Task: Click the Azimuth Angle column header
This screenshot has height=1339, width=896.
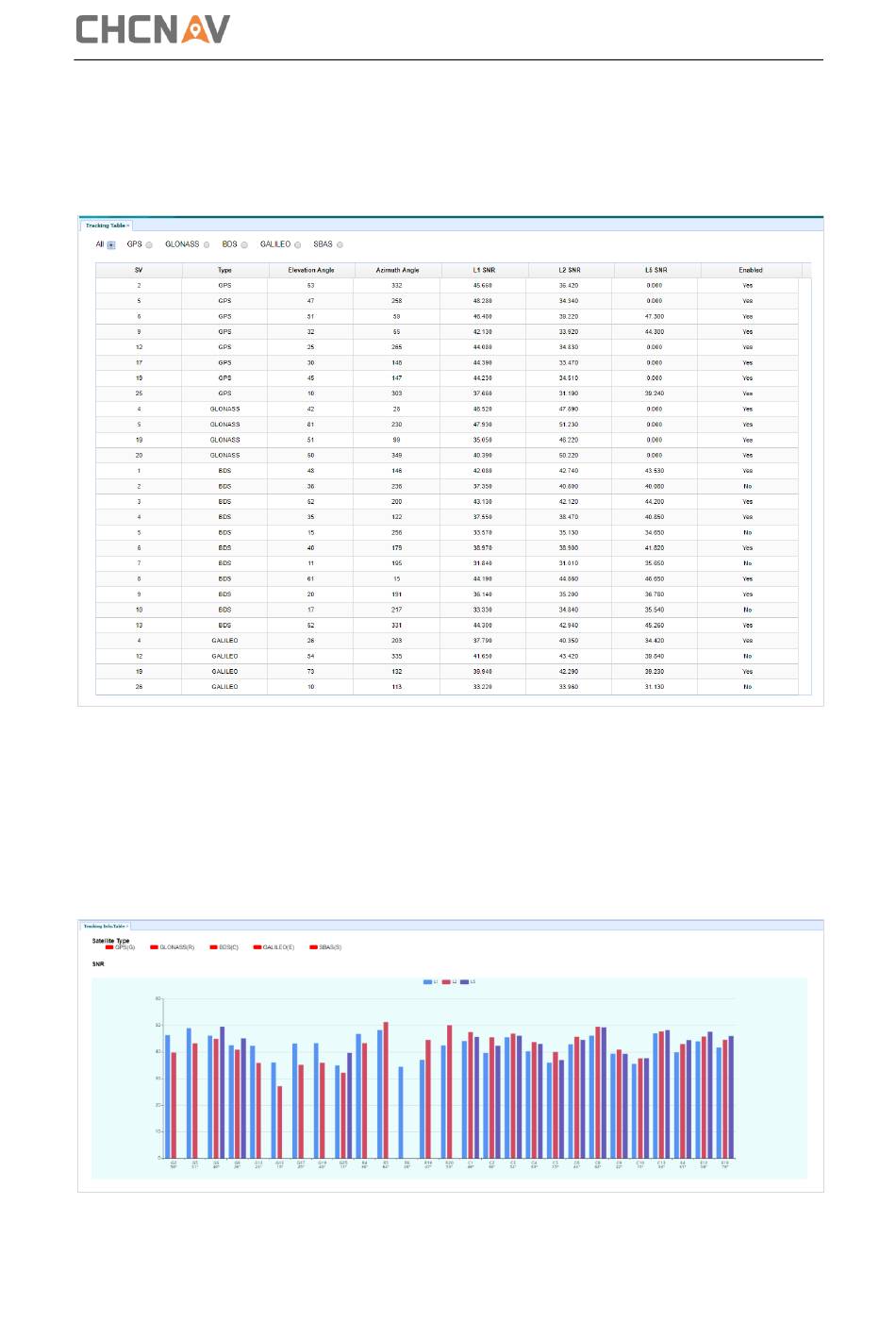Action: (x=397, y=270)
